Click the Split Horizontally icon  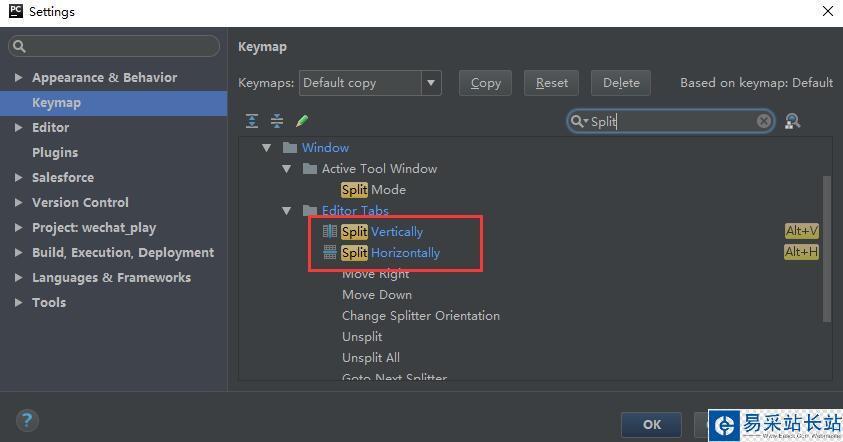coord(330,252)
